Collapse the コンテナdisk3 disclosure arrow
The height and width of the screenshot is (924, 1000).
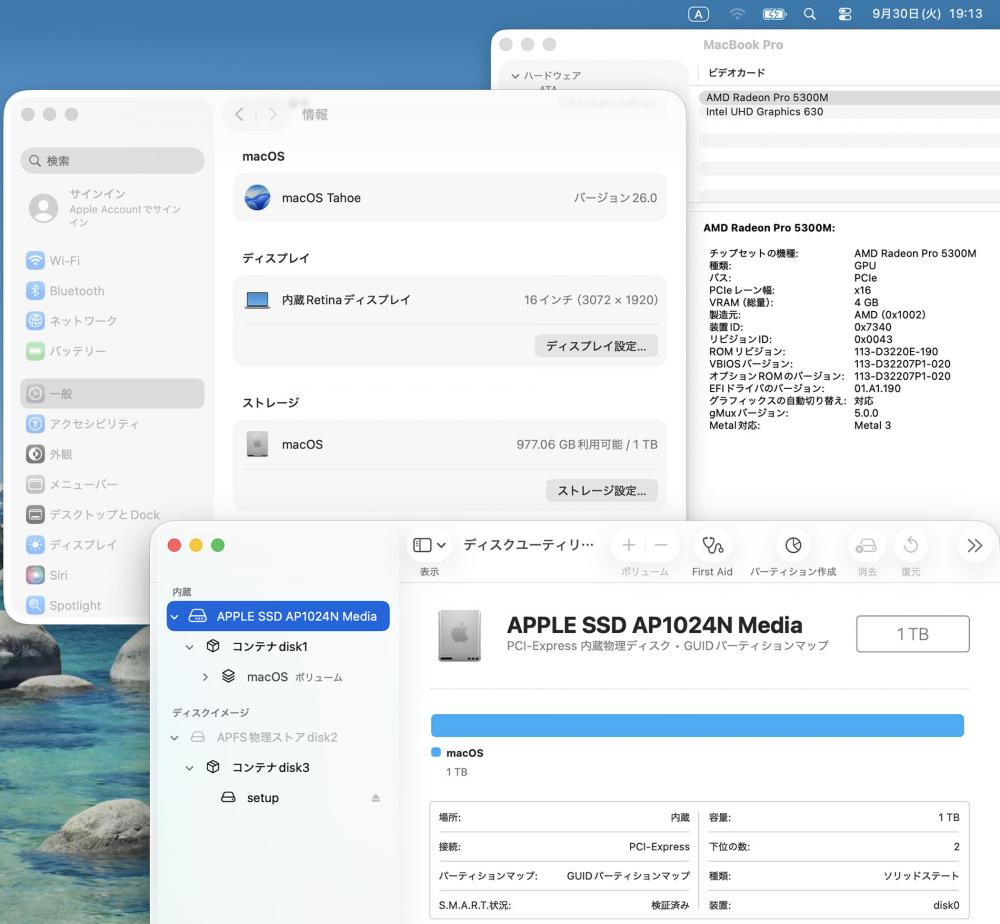click(x=190, y=768)
